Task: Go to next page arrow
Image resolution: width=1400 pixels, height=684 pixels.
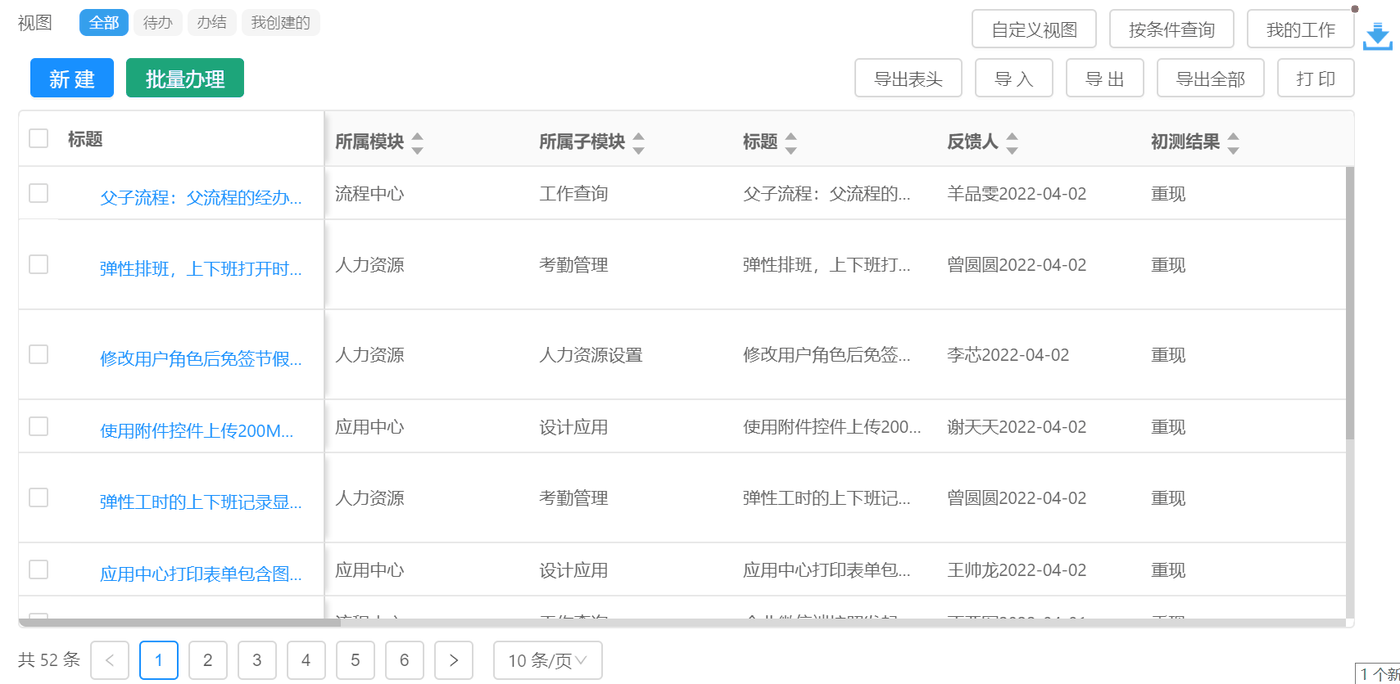Action: [x=454, y=660]
